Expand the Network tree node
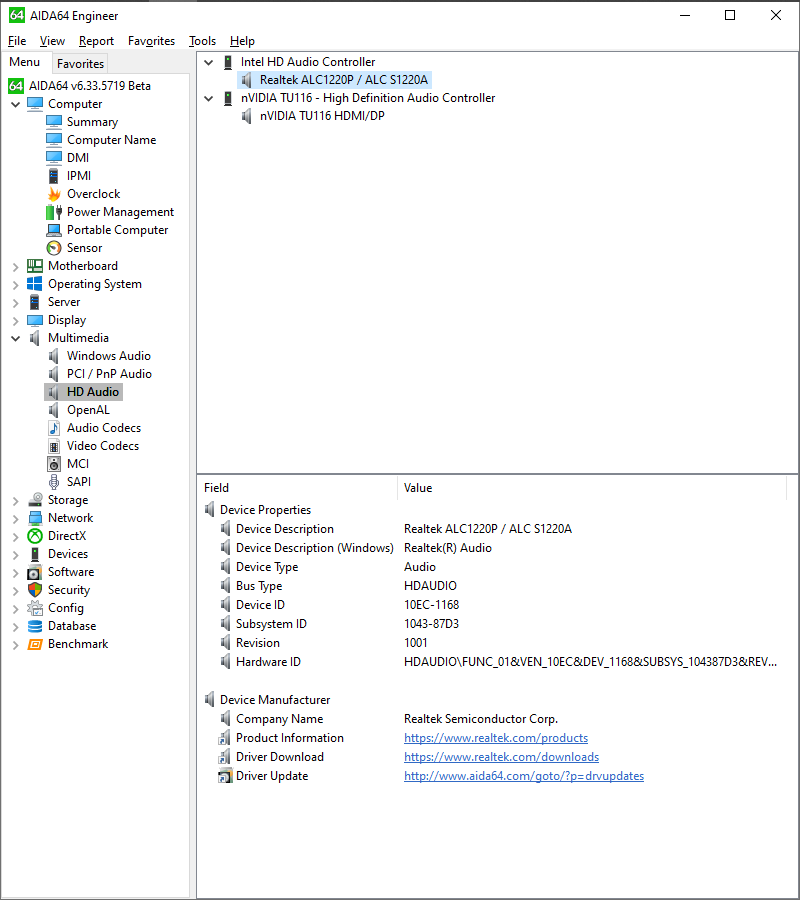800x900 pixels. tap(15, 518)
